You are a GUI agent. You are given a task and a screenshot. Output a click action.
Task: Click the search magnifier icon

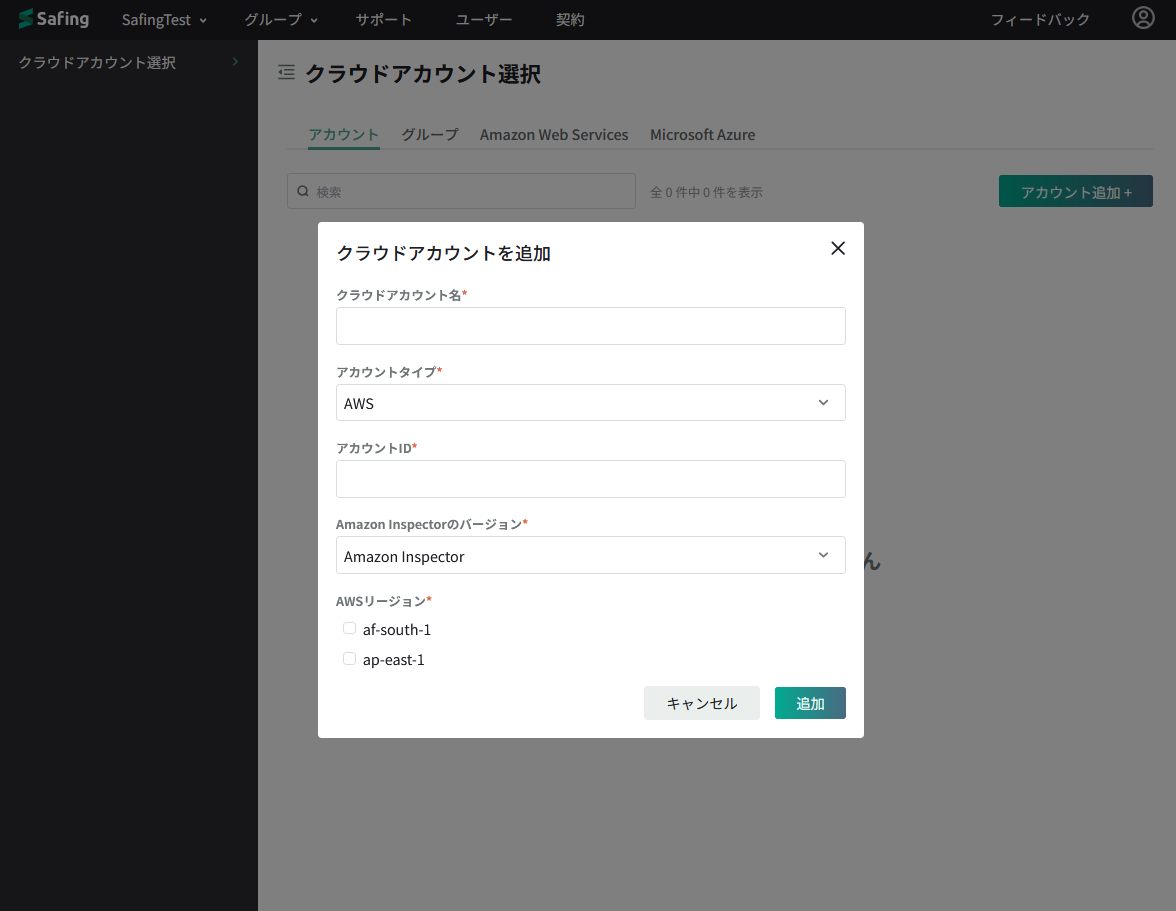tap(303, 191)
